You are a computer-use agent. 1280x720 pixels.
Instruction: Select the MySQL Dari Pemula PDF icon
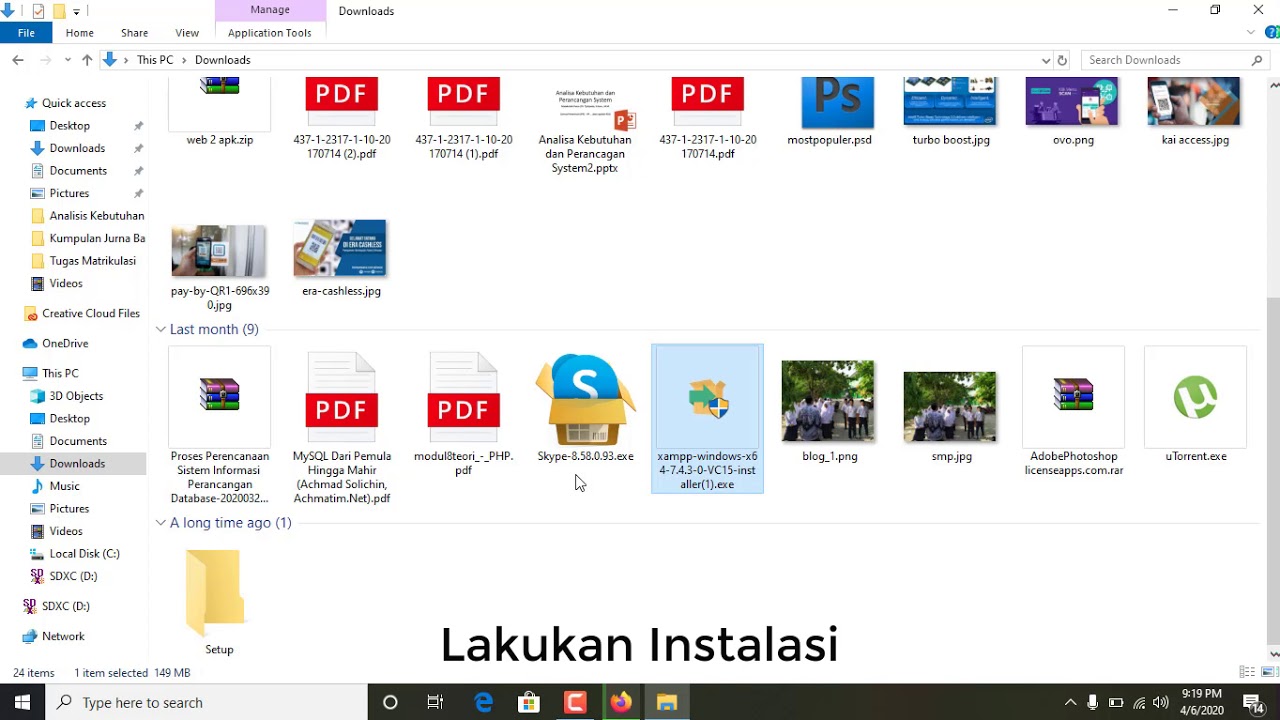[x=341, y=397]
